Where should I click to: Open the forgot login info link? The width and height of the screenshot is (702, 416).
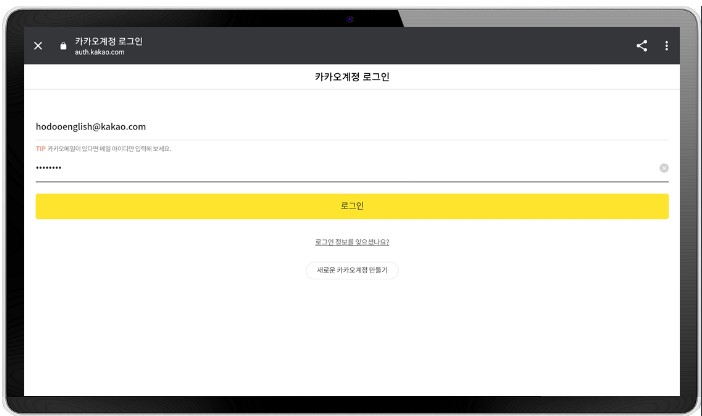(352, 242)
